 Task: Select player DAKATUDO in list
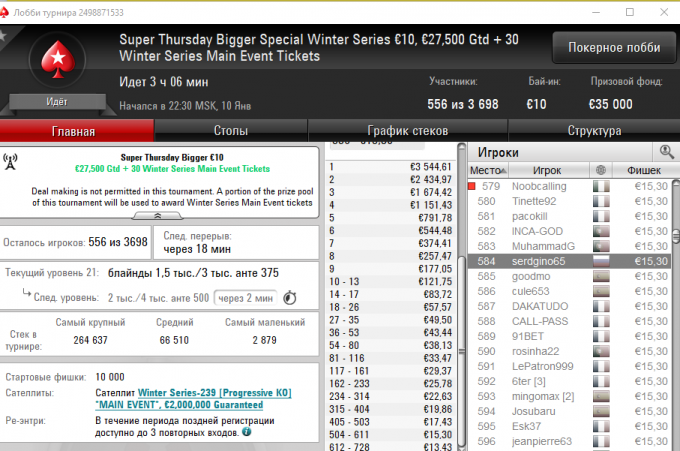(569, 307)
